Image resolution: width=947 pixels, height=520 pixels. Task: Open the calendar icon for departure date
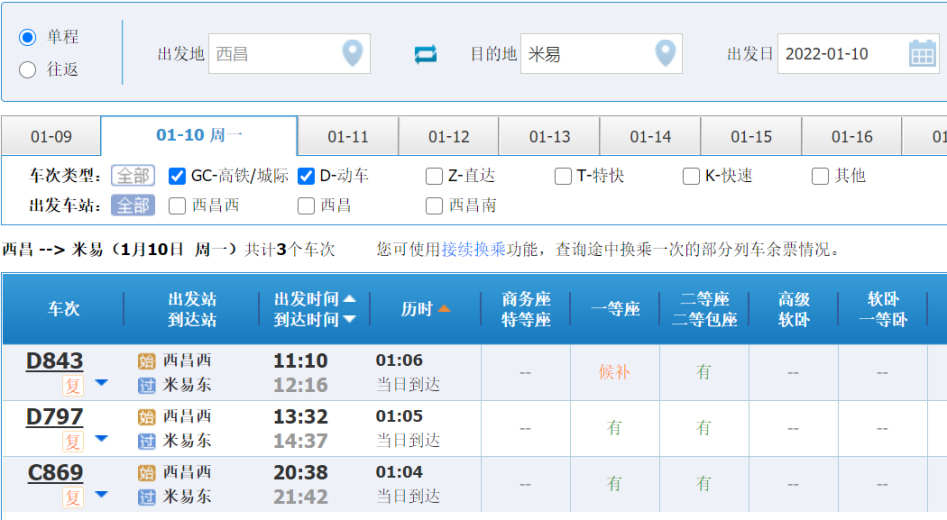[x=922, y=54]
